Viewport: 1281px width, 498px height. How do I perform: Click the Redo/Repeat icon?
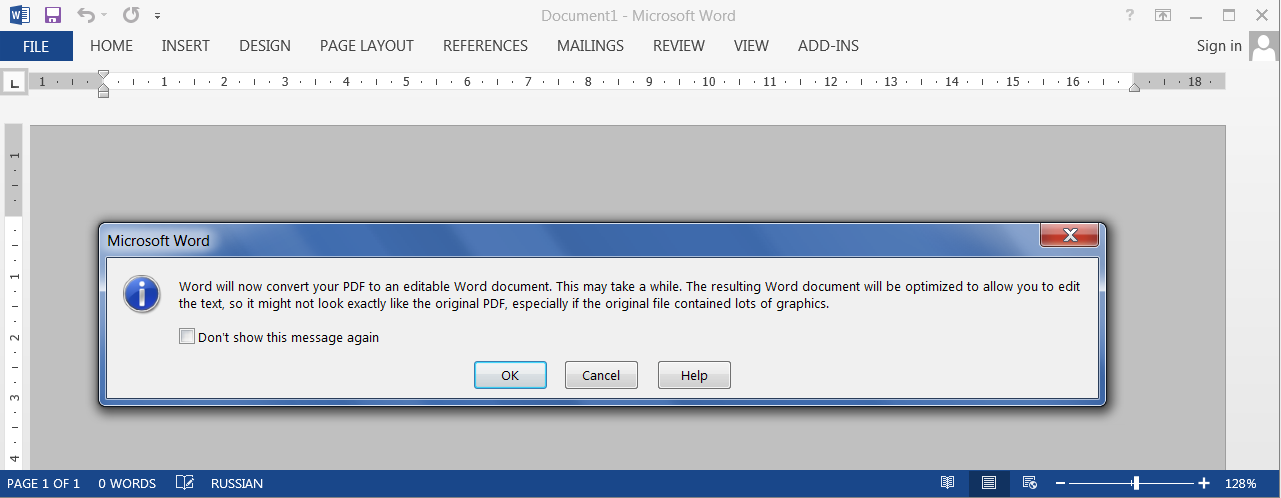tap(131, 15)
